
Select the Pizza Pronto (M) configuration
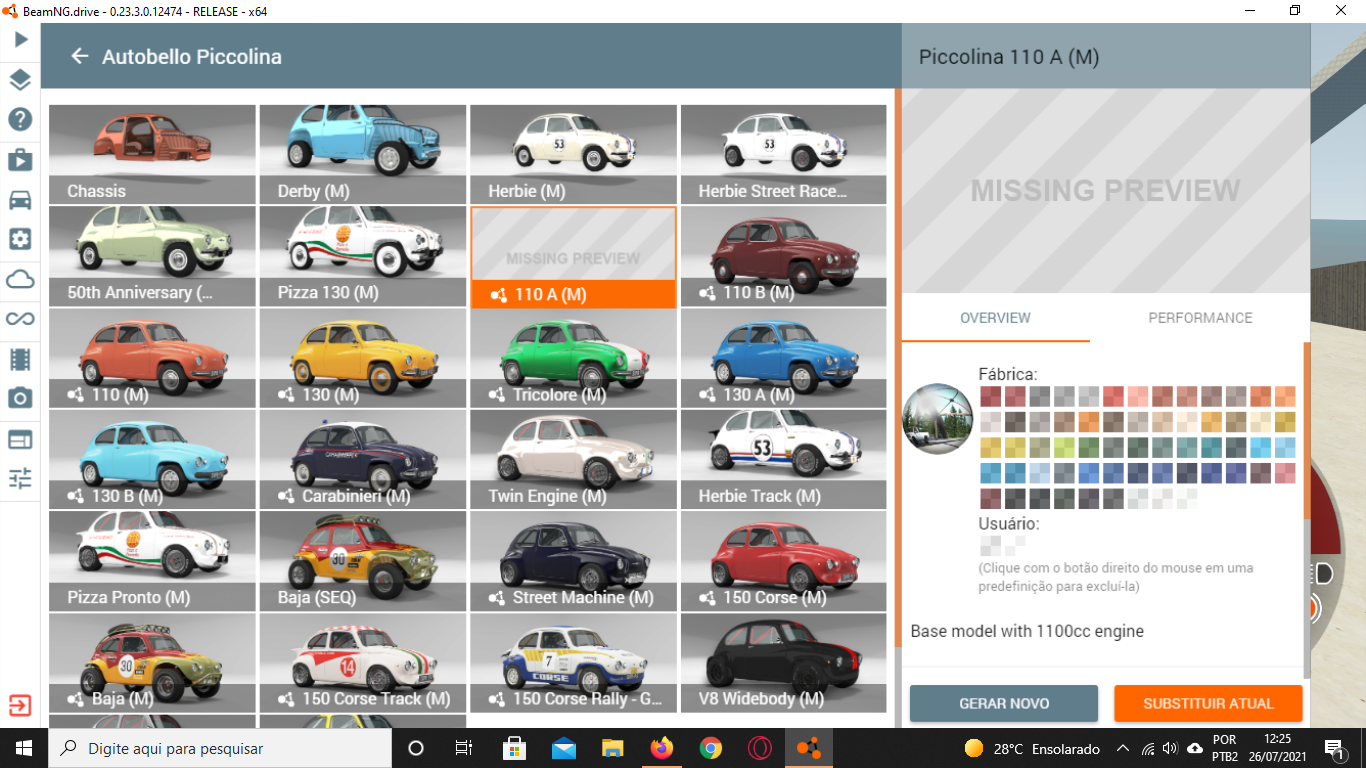pyautogui.click(x=152, y=561)
